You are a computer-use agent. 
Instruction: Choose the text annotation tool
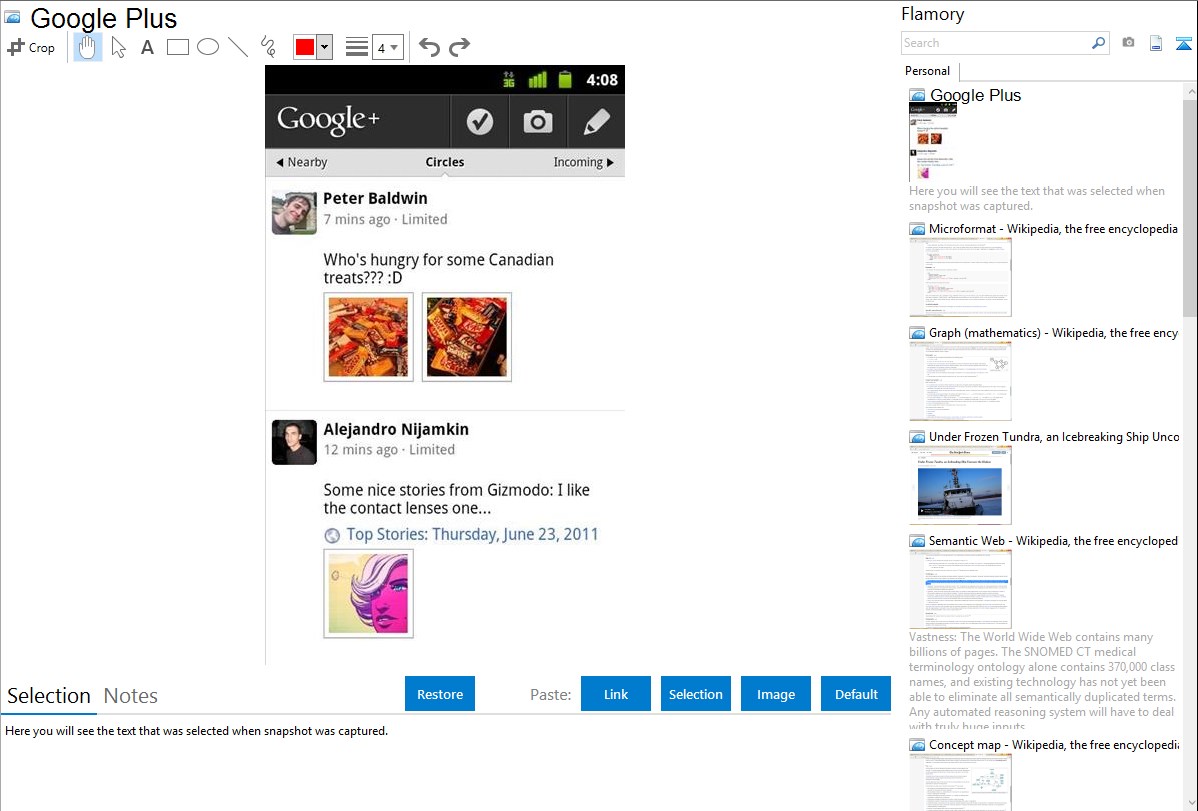(147, 47)
